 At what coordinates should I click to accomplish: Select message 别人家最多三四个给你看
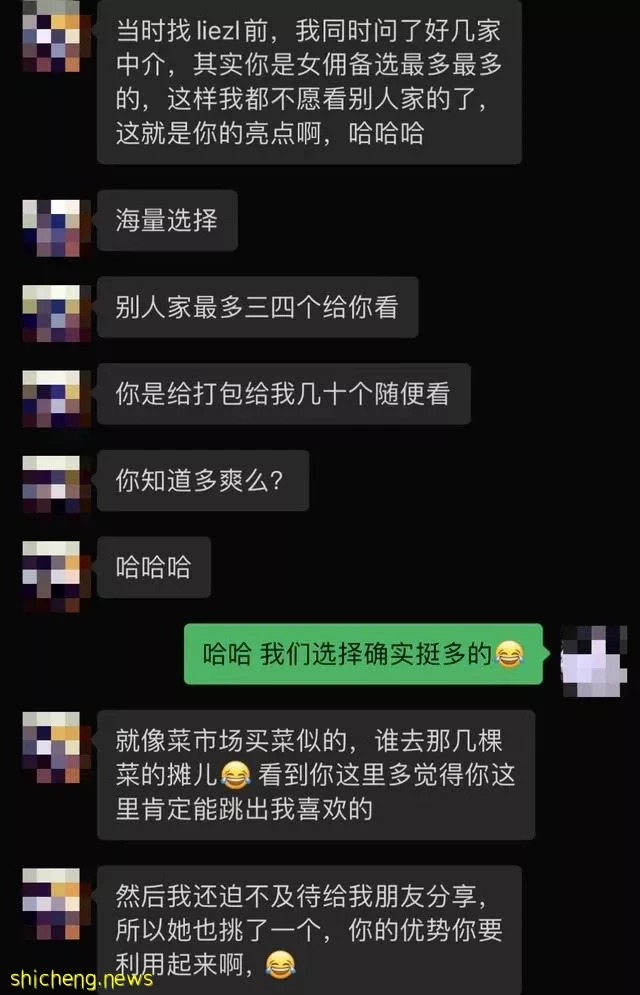pyautogui.click(x=258, y=307)
